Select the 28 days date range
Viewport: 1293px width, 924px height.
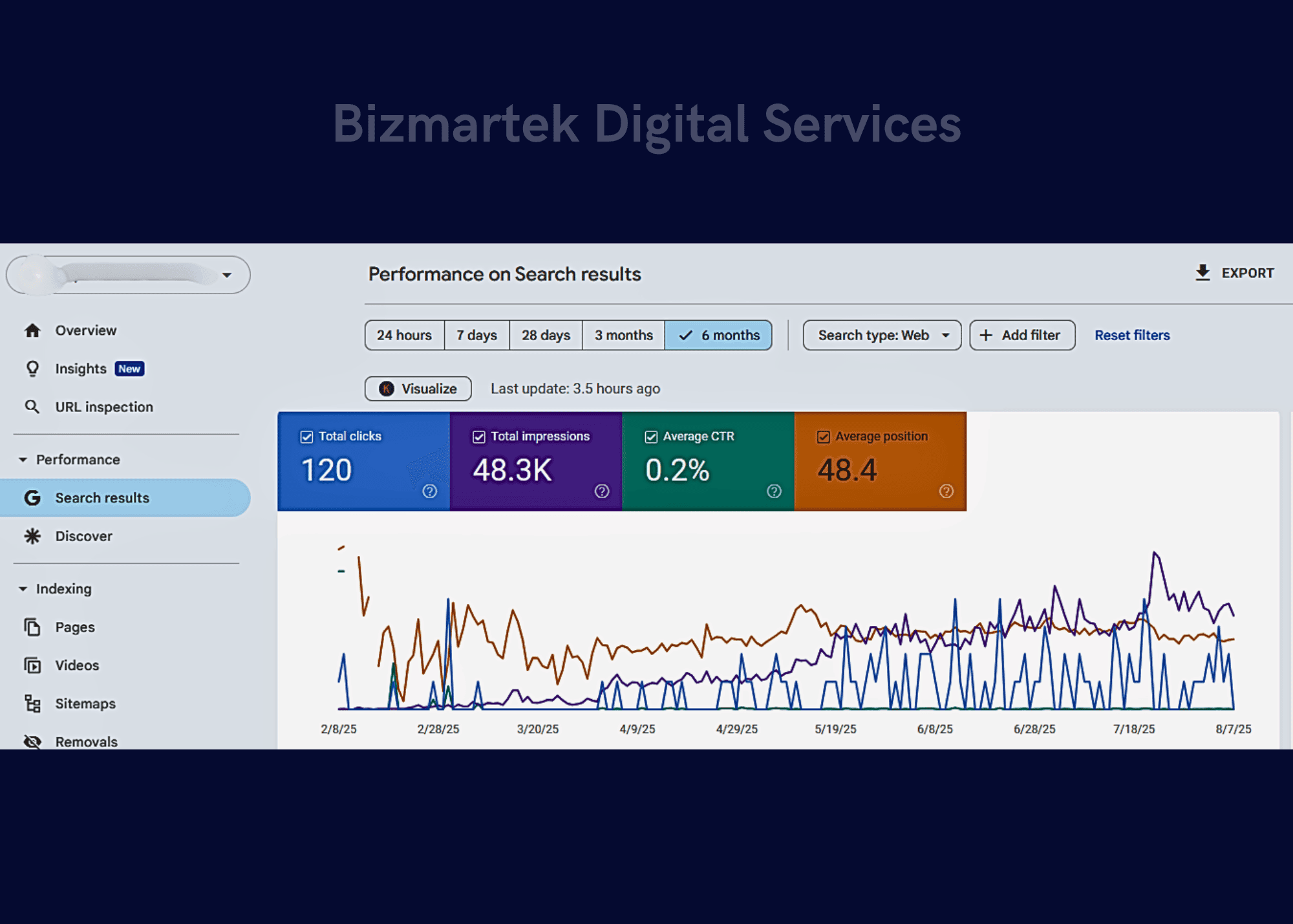point(546,335)
